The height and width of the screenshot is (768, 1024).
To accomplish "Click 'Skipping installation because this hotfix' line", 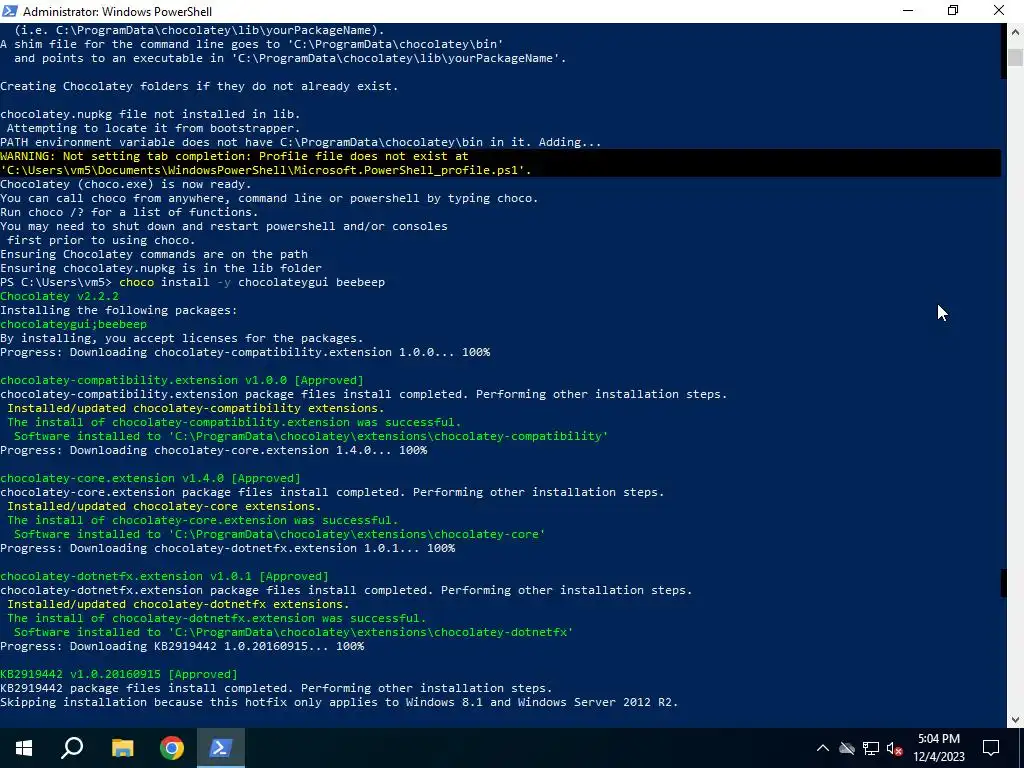I will [340, 702].
